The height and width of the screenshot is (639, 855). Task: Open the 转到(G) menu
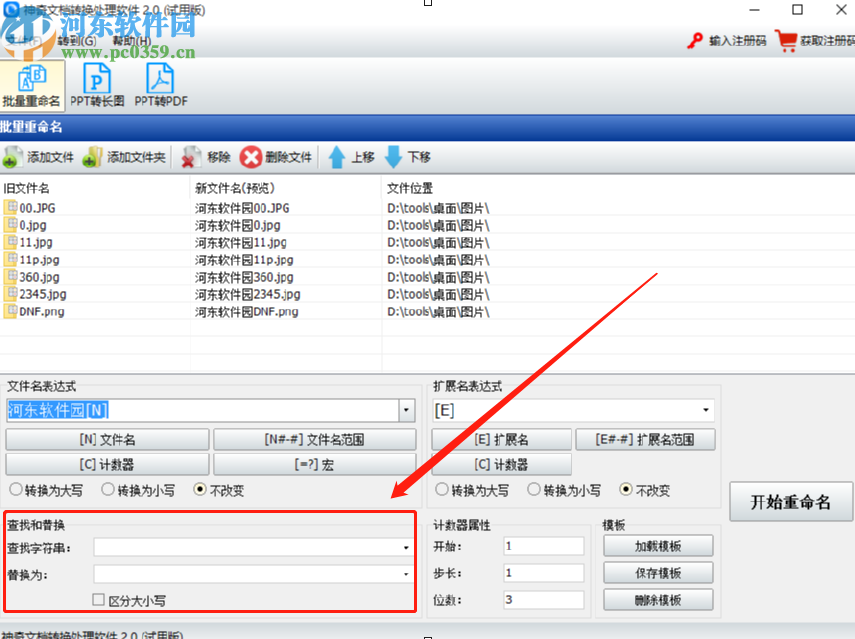coord(77,41)
